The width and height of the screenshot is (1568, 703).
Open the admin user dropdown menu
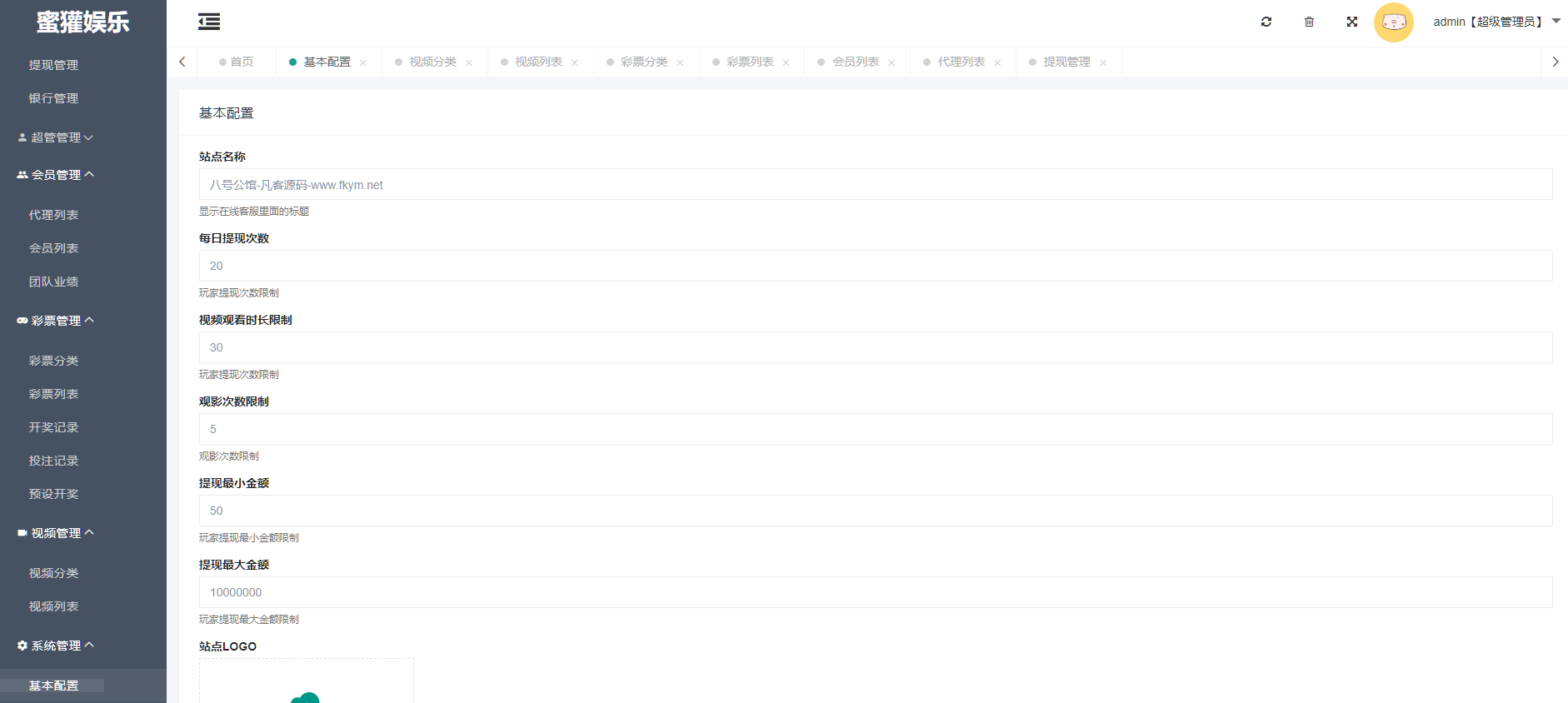click(x=1496, y=22)
